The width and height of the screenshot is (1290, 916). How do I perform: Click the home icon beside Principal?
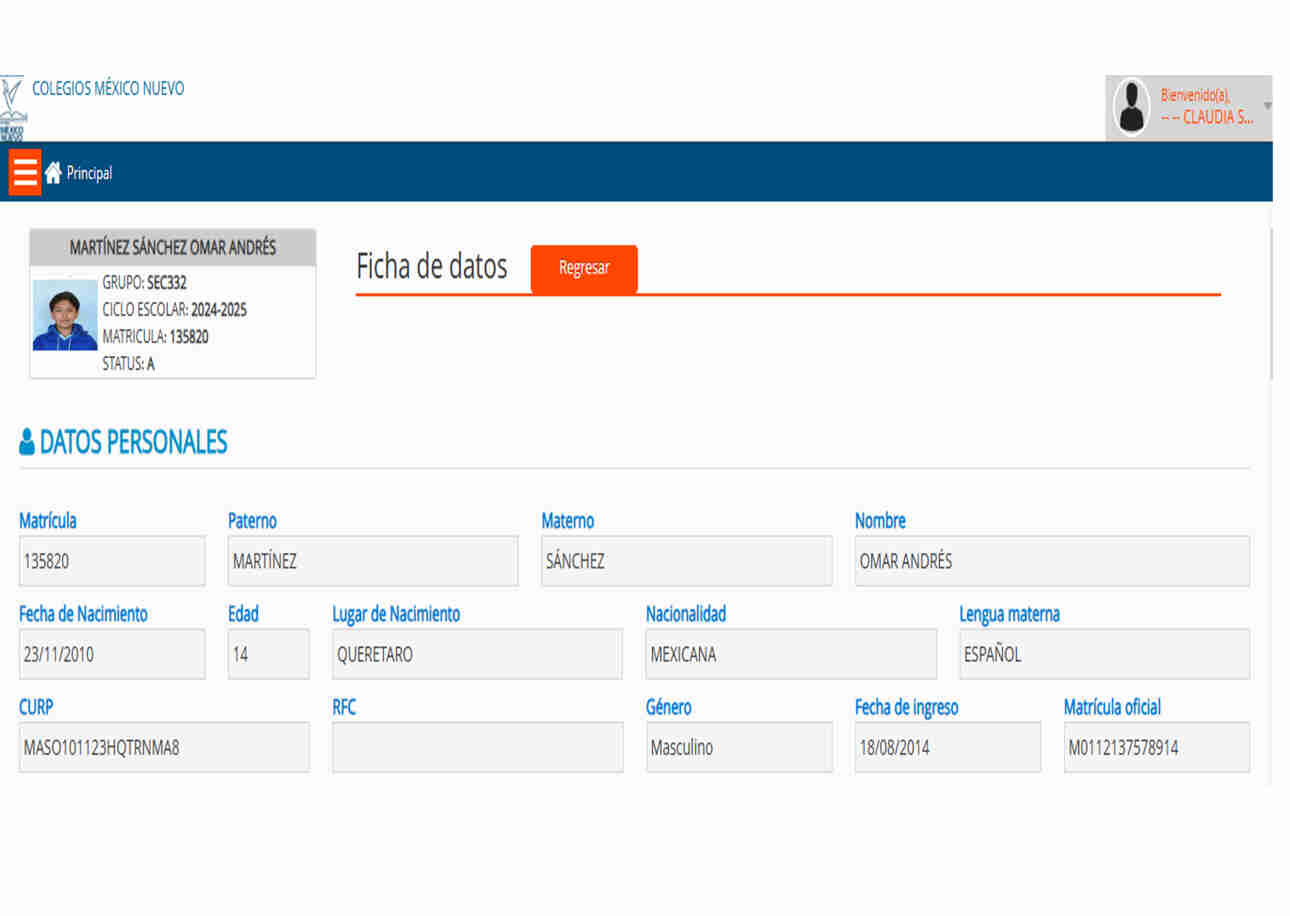point(53,173)
